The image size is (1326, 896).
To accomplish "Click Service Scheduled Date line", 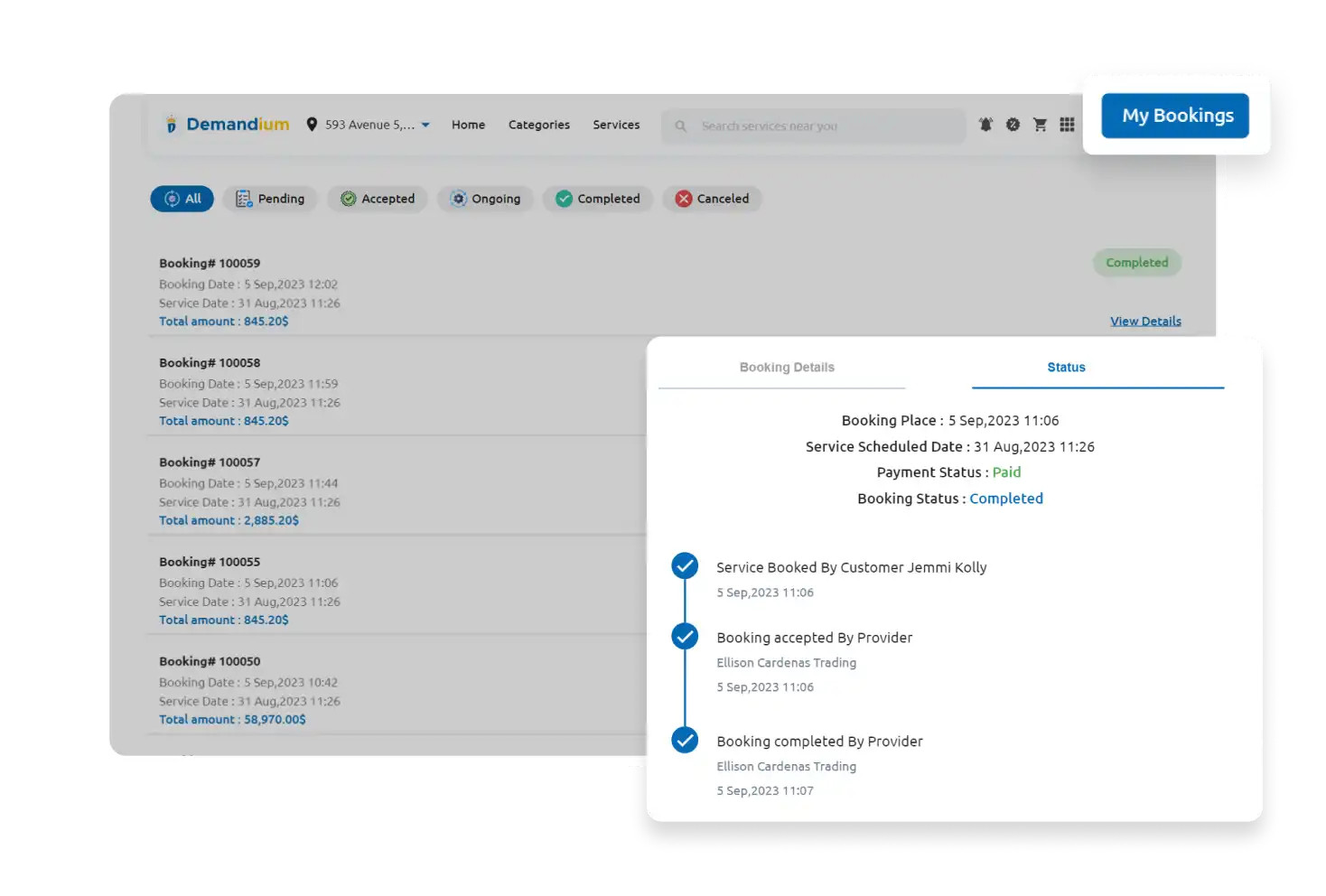I will pos(950,447).
